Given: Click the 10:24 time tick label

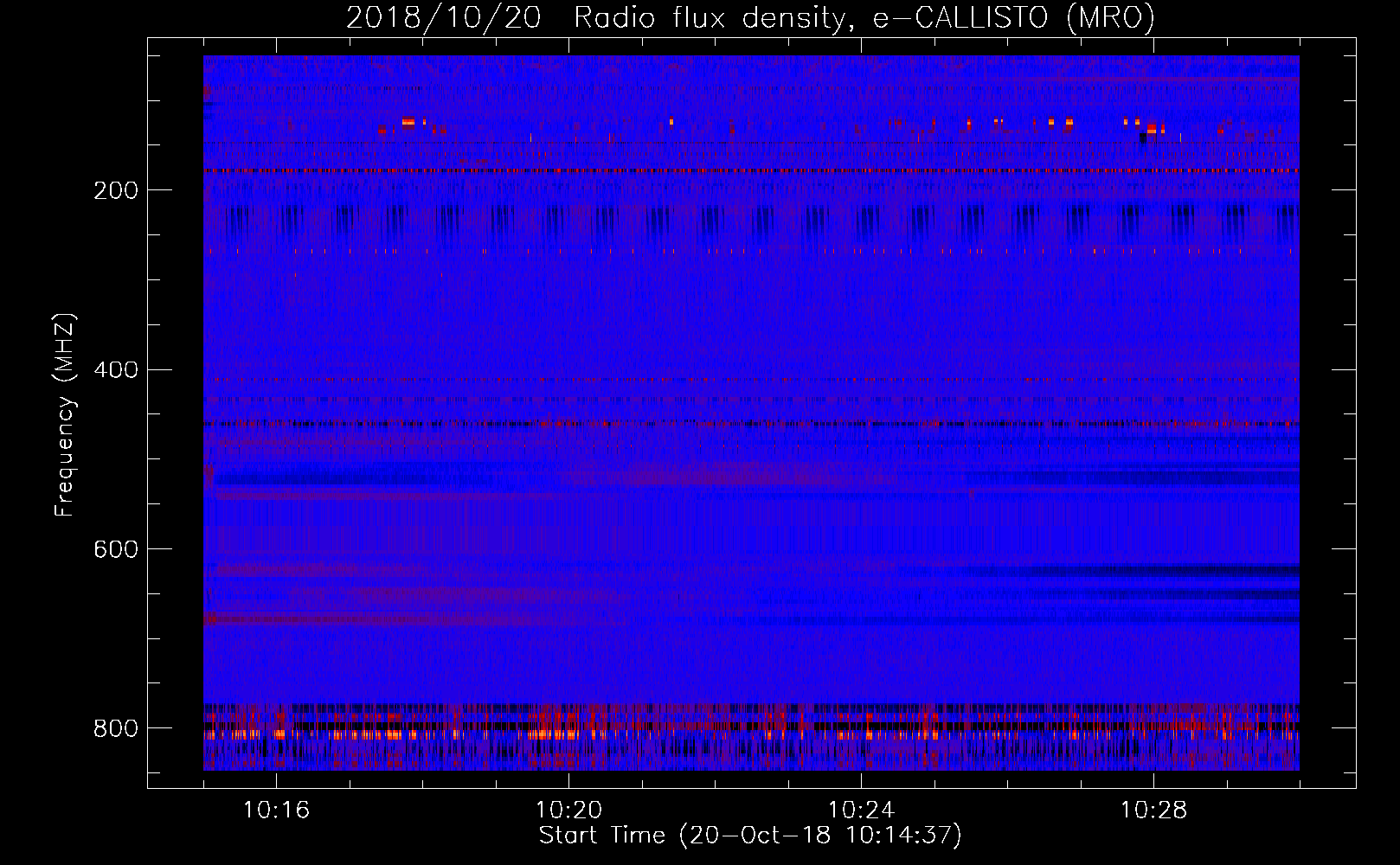Looking at the screenshot, I should (861, 811).
